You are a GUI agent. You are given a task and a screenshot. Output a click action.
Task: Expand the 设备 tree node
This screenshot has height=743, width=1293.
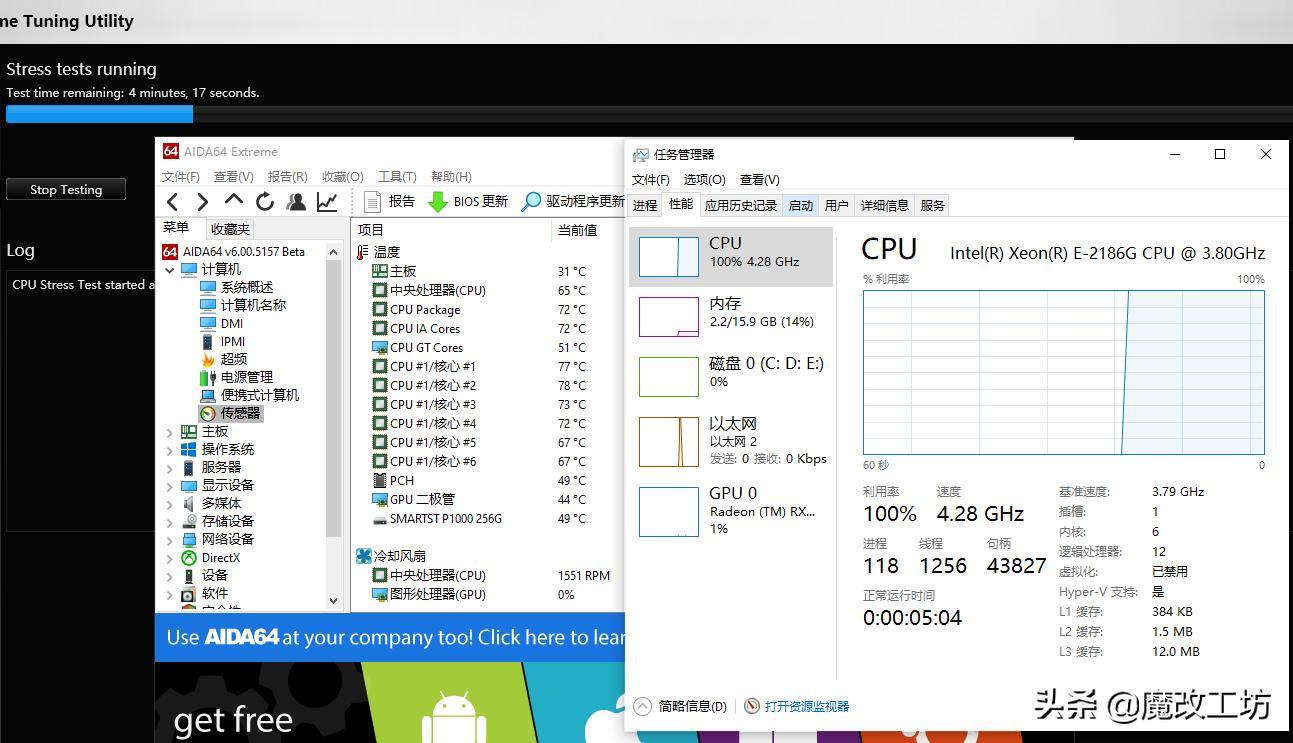[x=169, y=576]
